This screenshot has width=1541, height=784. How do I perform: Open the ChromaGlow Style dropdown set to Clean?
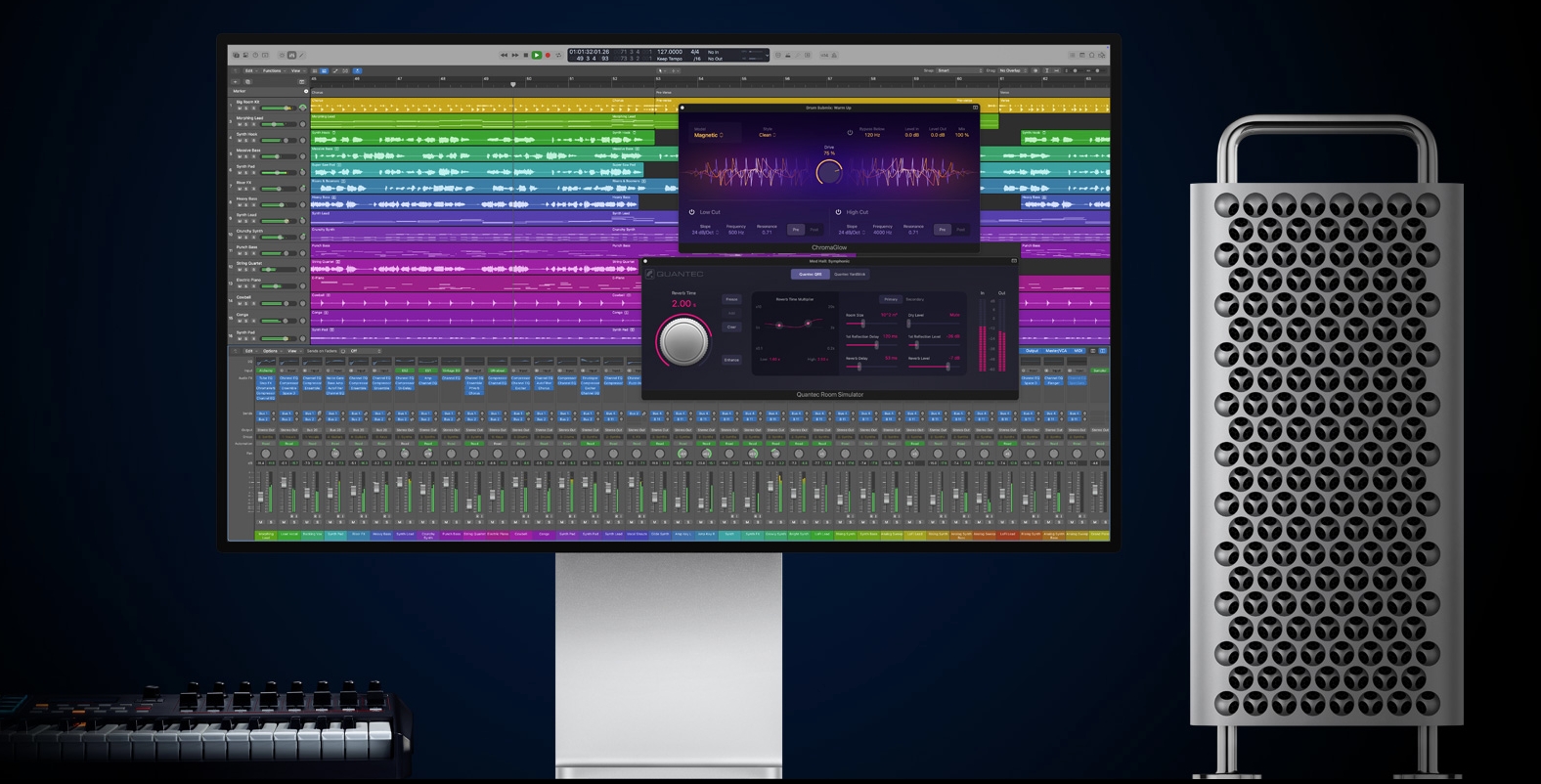point(768,135)
